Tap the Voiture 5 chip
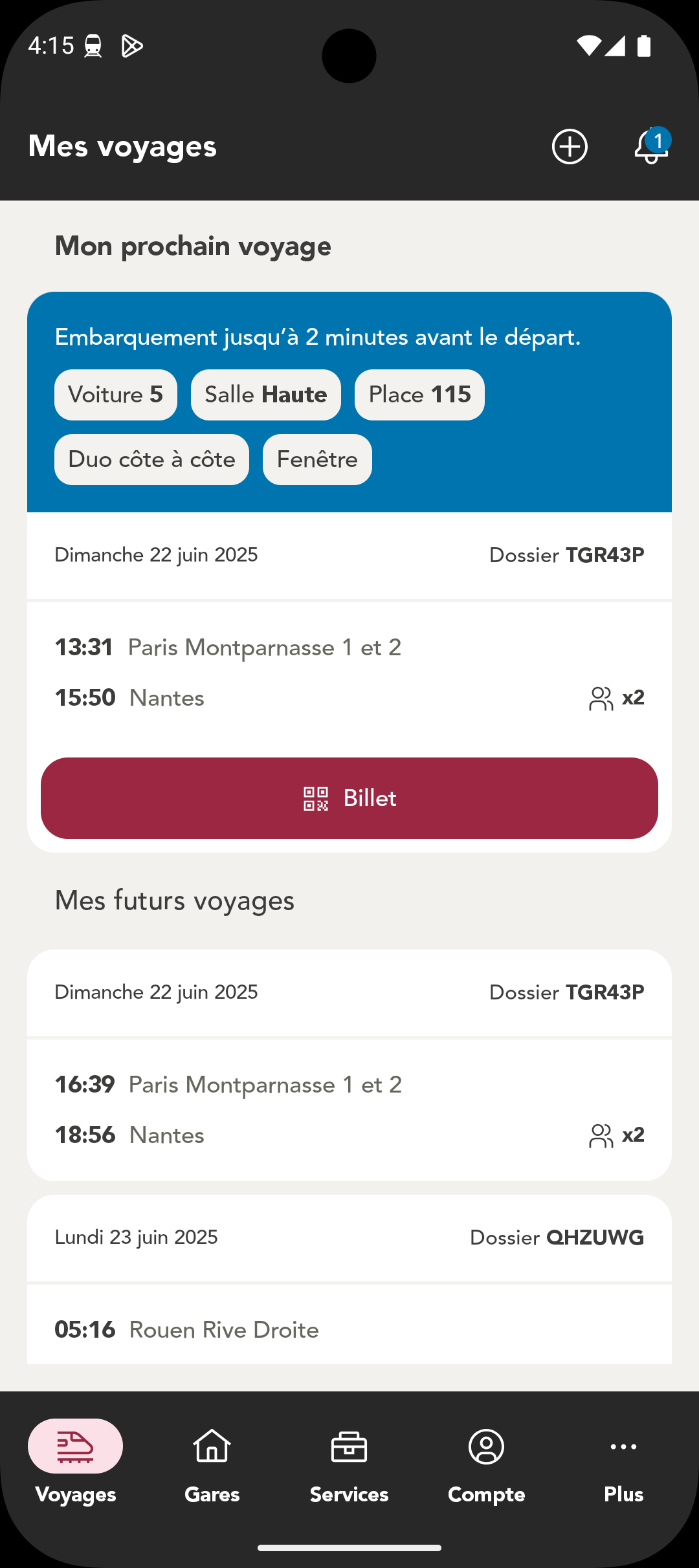This screenshot has width=699, height=1568. [x=116, y=395]
